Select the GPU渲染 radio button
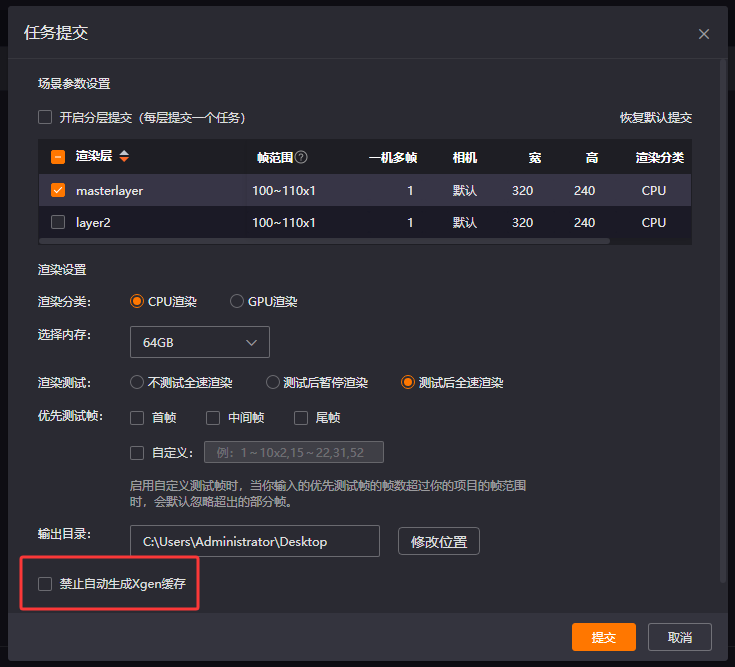Image resolution: width=735 pixels, height=667 pixels. [x=237, y=301]
